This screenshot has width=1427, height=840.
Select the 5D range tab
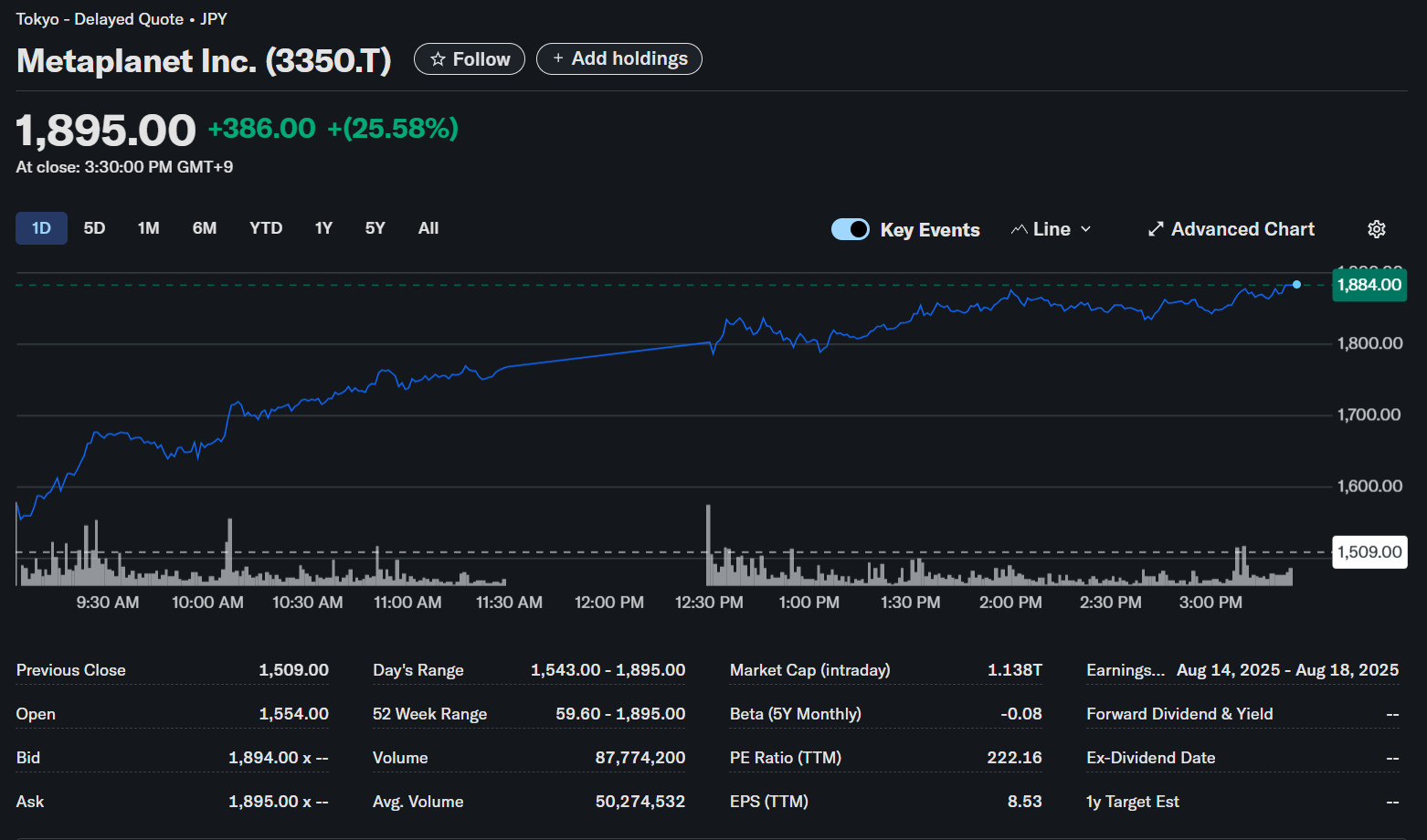94,228
